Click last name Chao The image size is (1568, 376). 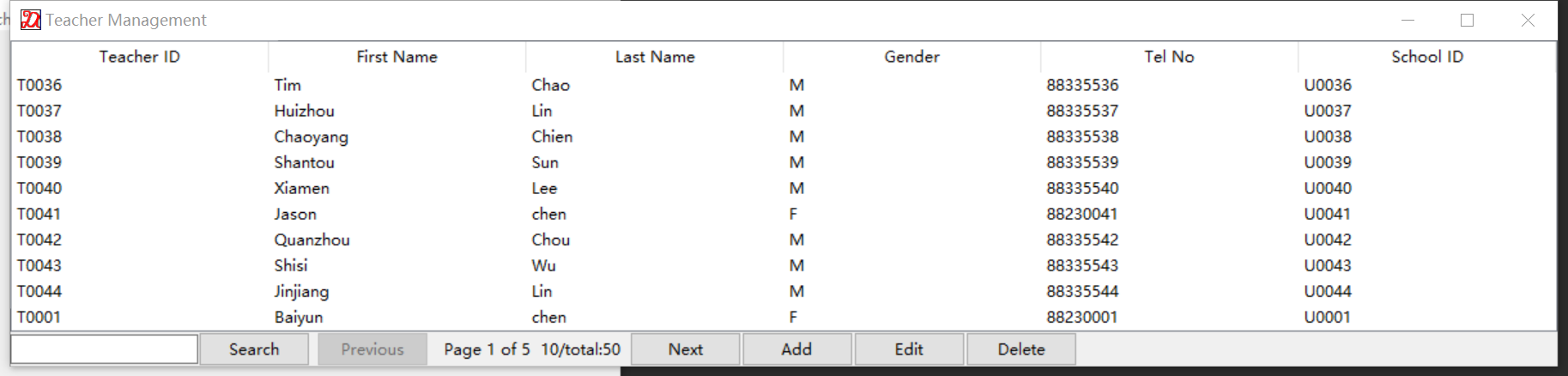551,85
